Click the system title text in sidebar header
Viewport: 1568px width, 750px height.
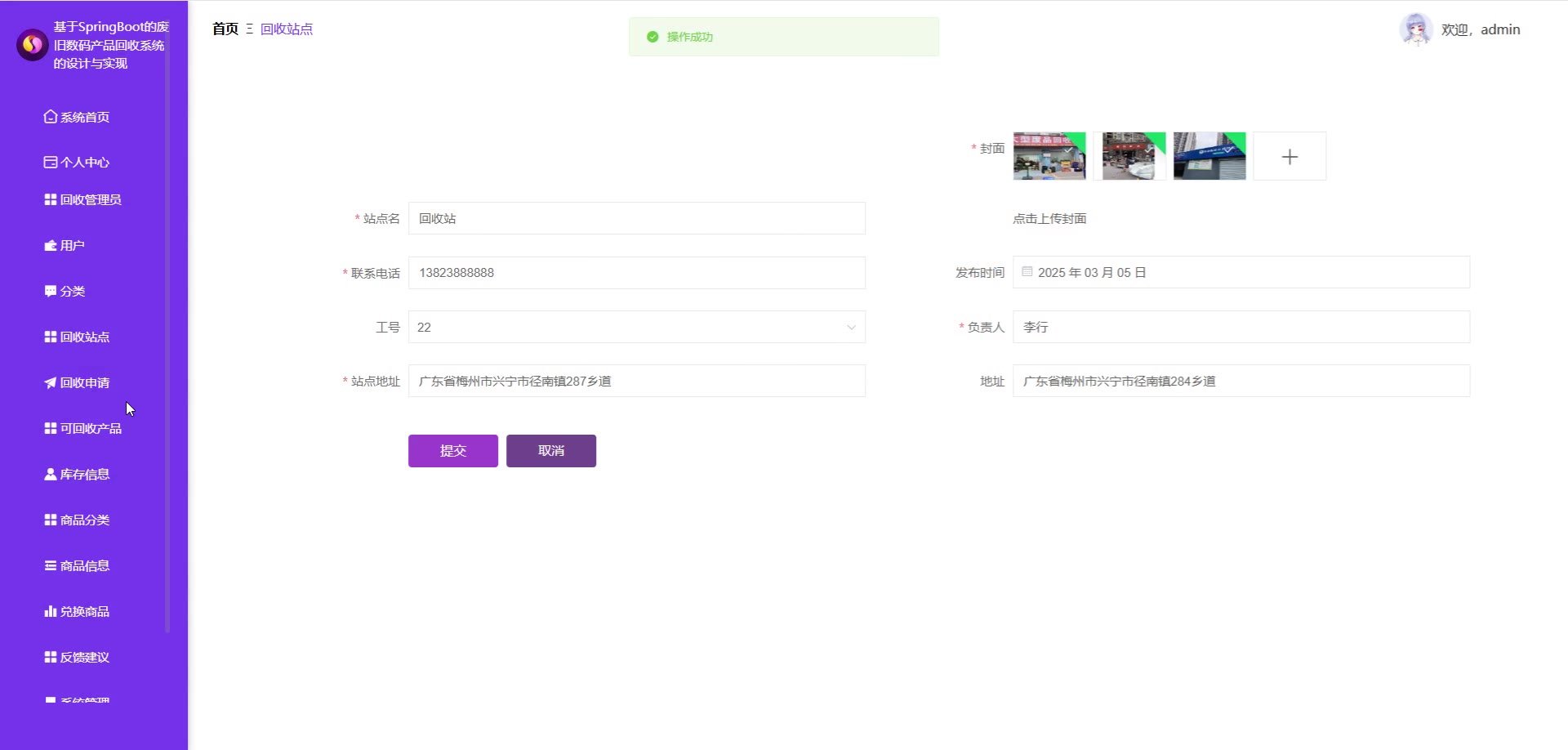pos(111,45)
